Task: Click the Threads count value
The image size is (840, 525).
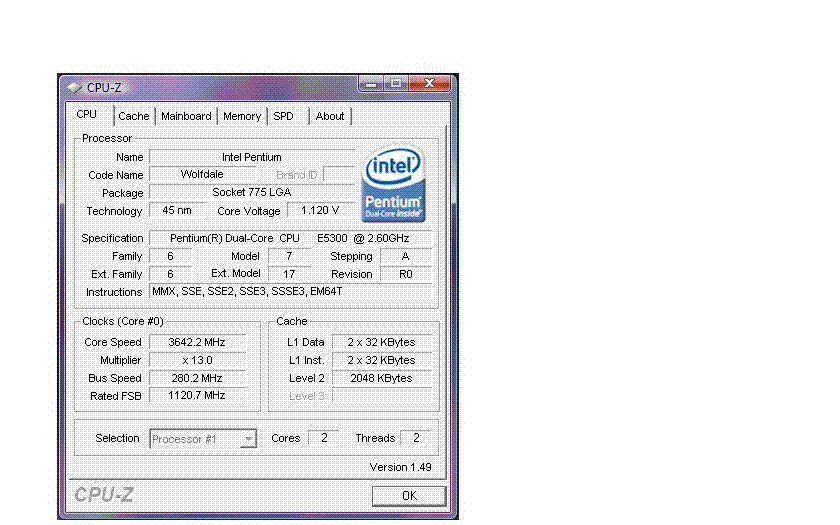Action: point(416,438)
